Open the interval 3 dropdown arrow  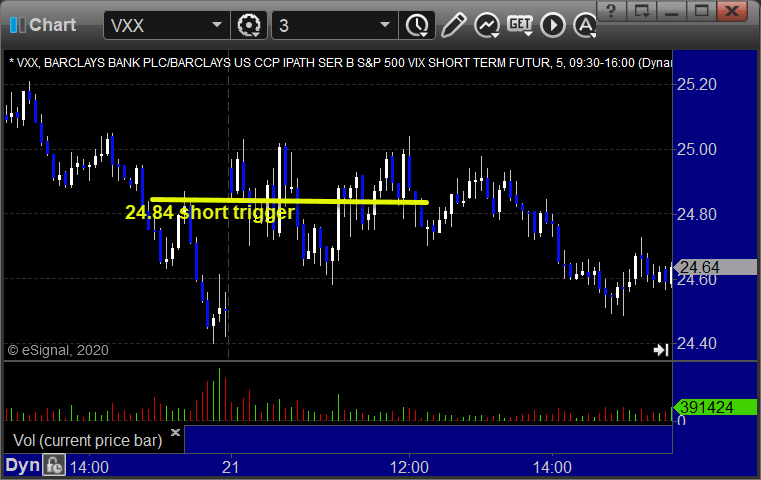[x=385, y=25]
